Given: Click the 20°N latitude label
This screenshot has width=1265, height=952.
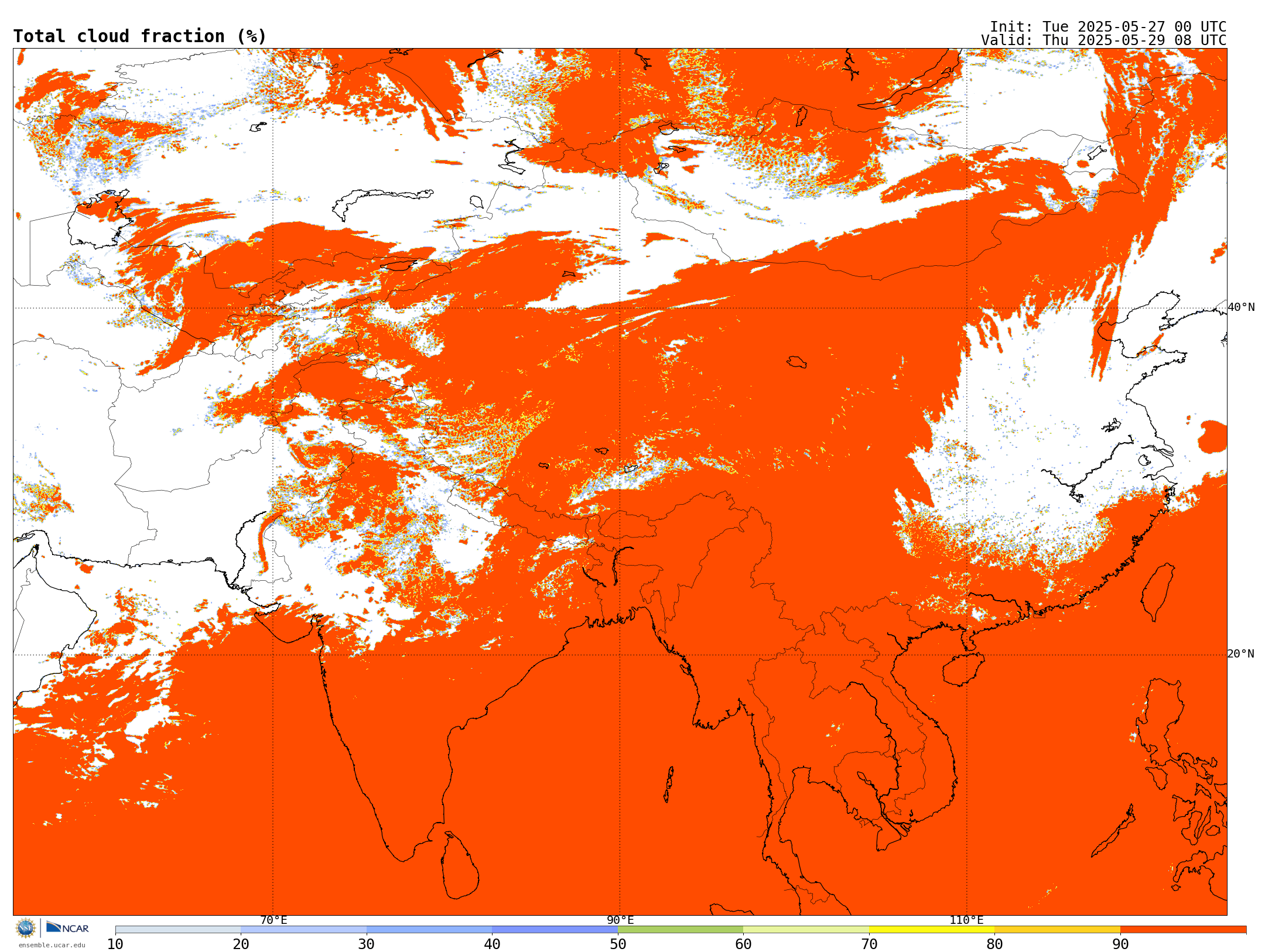Looking at the screenshot, I should [1241, 654].
